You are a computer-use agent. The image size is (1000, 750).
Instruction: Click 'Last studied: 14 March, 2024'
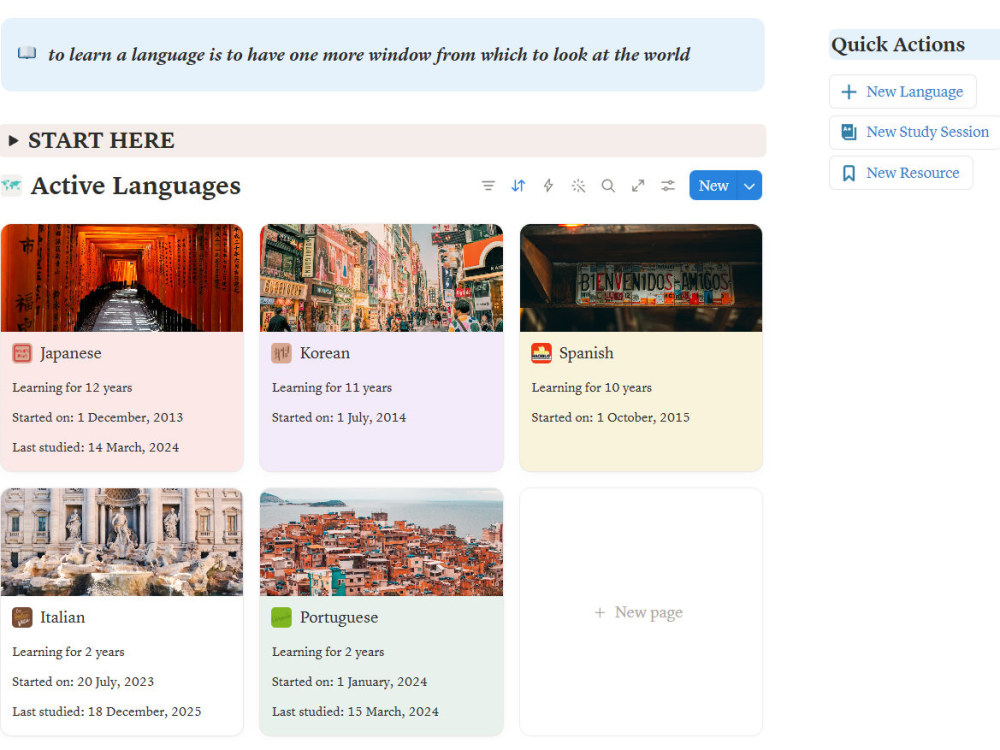coord(96,447)
